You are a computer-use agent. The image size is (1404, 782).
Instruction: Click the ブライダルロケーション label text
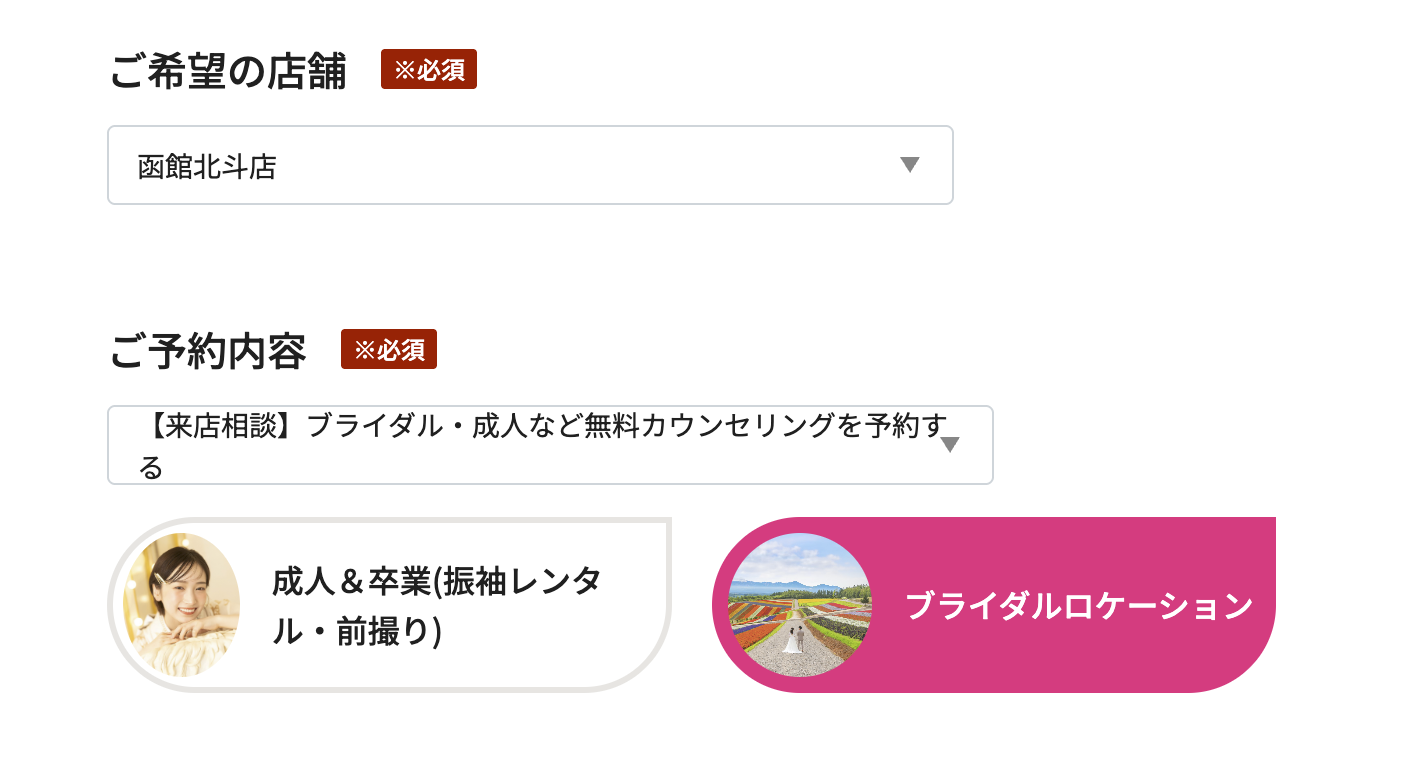(1078, 606)
